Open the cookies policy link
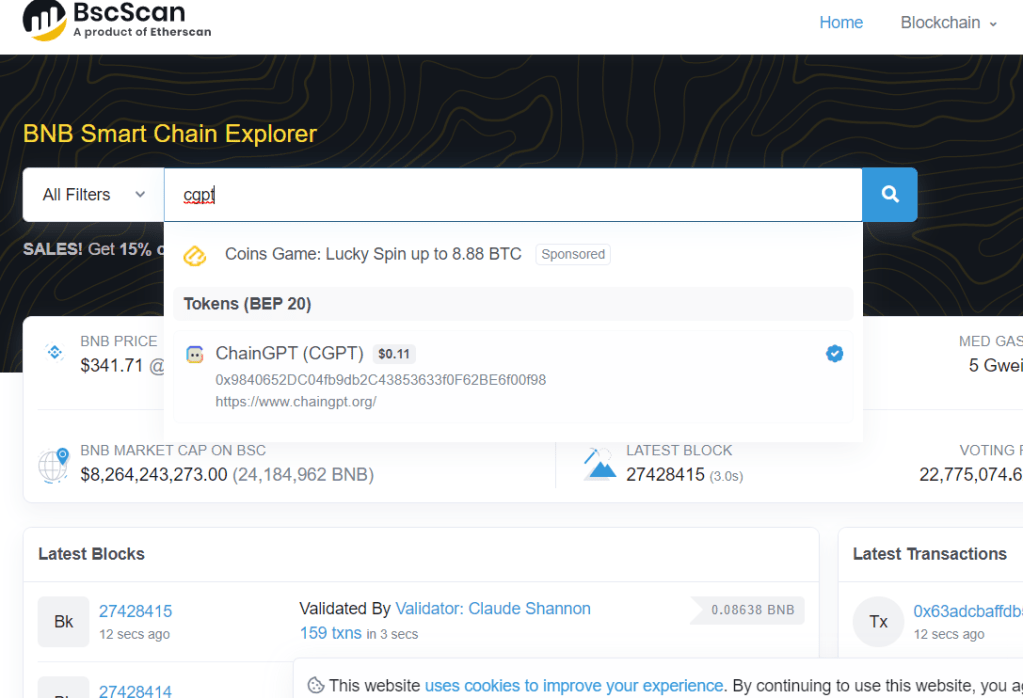The height and width of the screenshot is (698, 1023). coord(573,685)
